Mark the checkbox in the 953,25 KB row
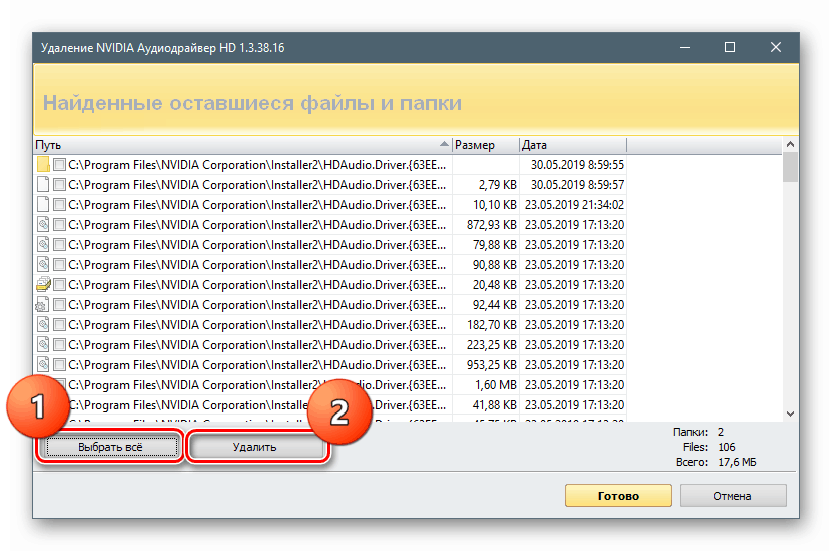832x551 pixels. coord(59,365)
